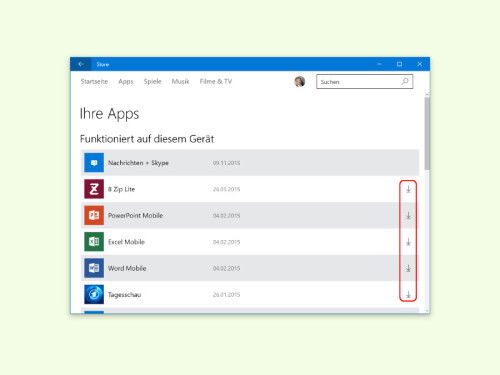Click the back arrow in the Store title bar

[81, 64]
